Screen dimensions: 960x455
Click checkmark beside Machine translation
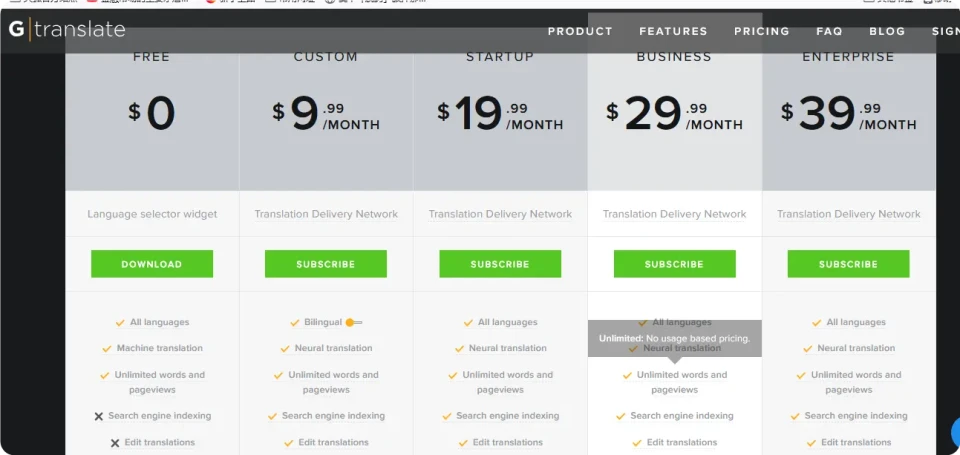(107, 349)
